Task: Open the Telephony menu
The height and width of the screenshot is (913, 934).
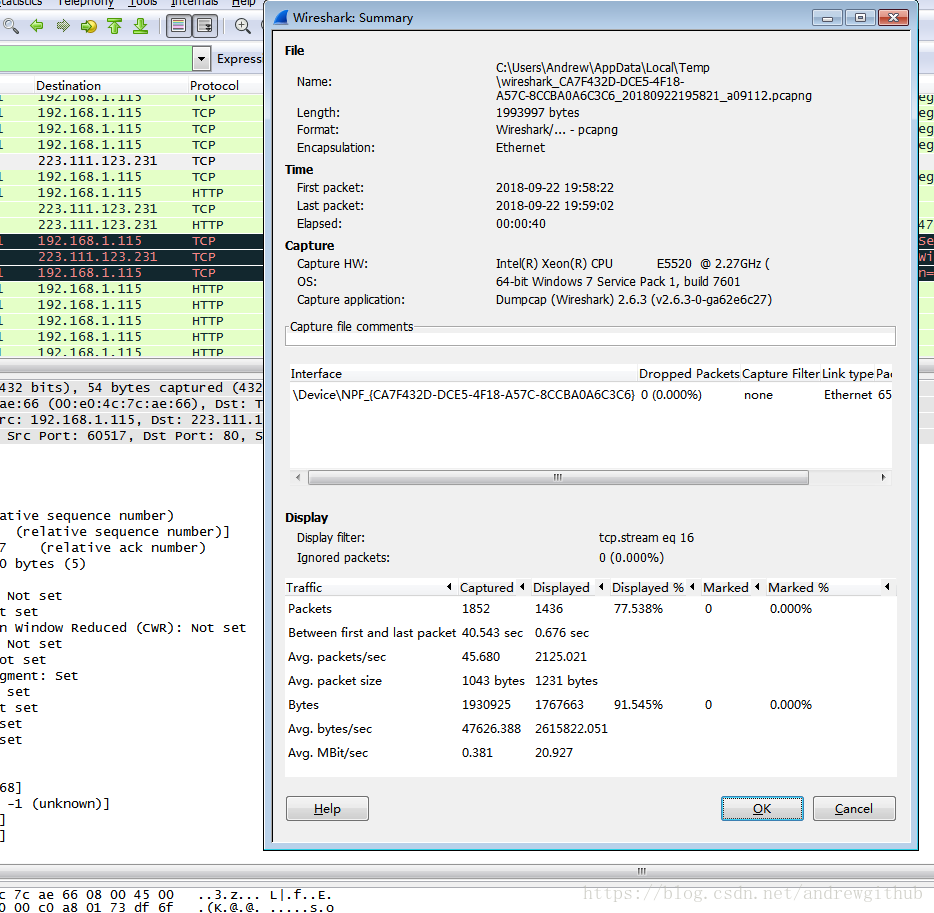Action: coord(85,3)
